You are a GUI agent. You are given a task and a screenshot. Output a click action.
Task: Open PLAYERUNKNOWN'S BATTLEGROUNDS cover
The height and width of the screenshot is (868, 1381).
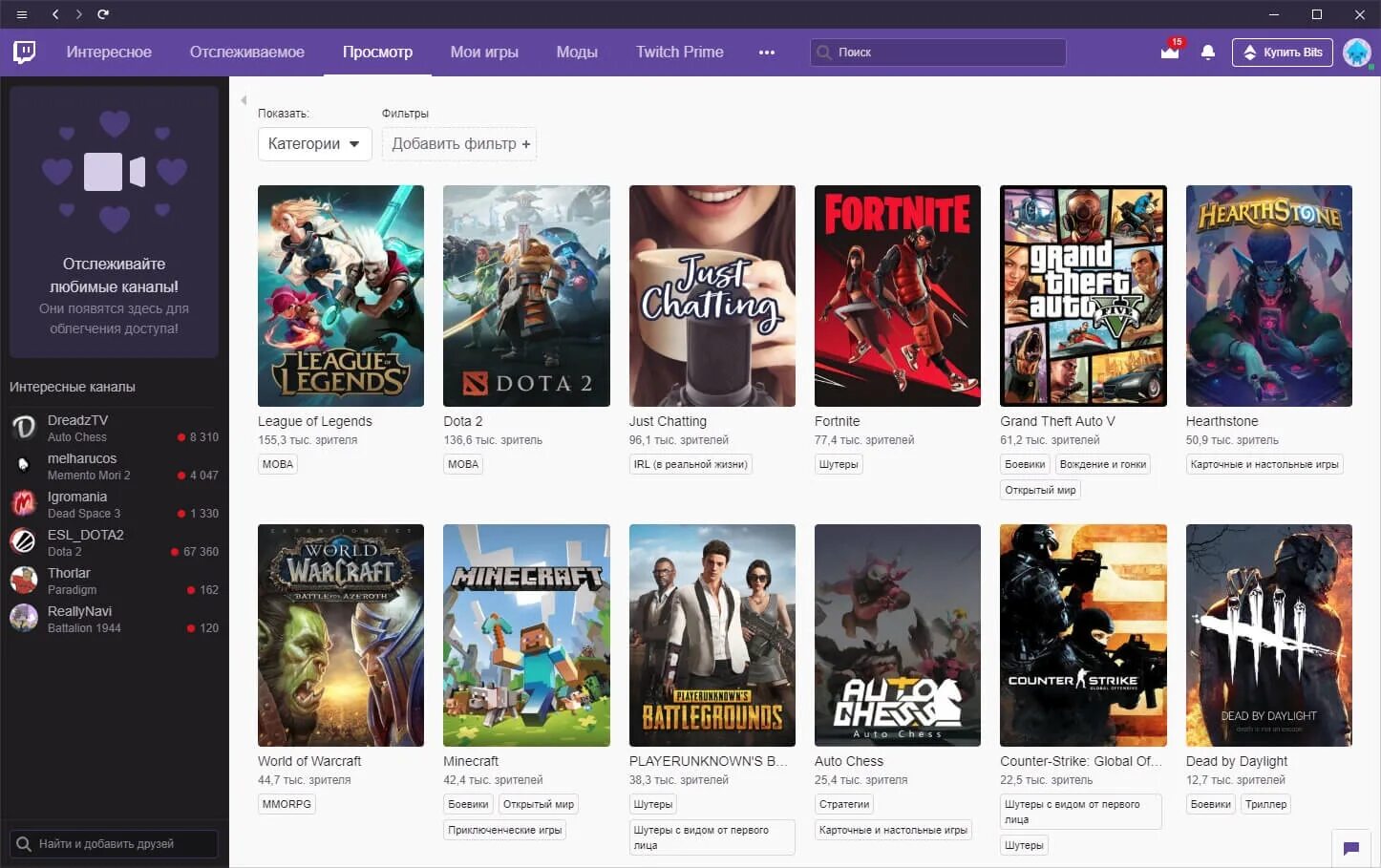[x=712, y=635]
